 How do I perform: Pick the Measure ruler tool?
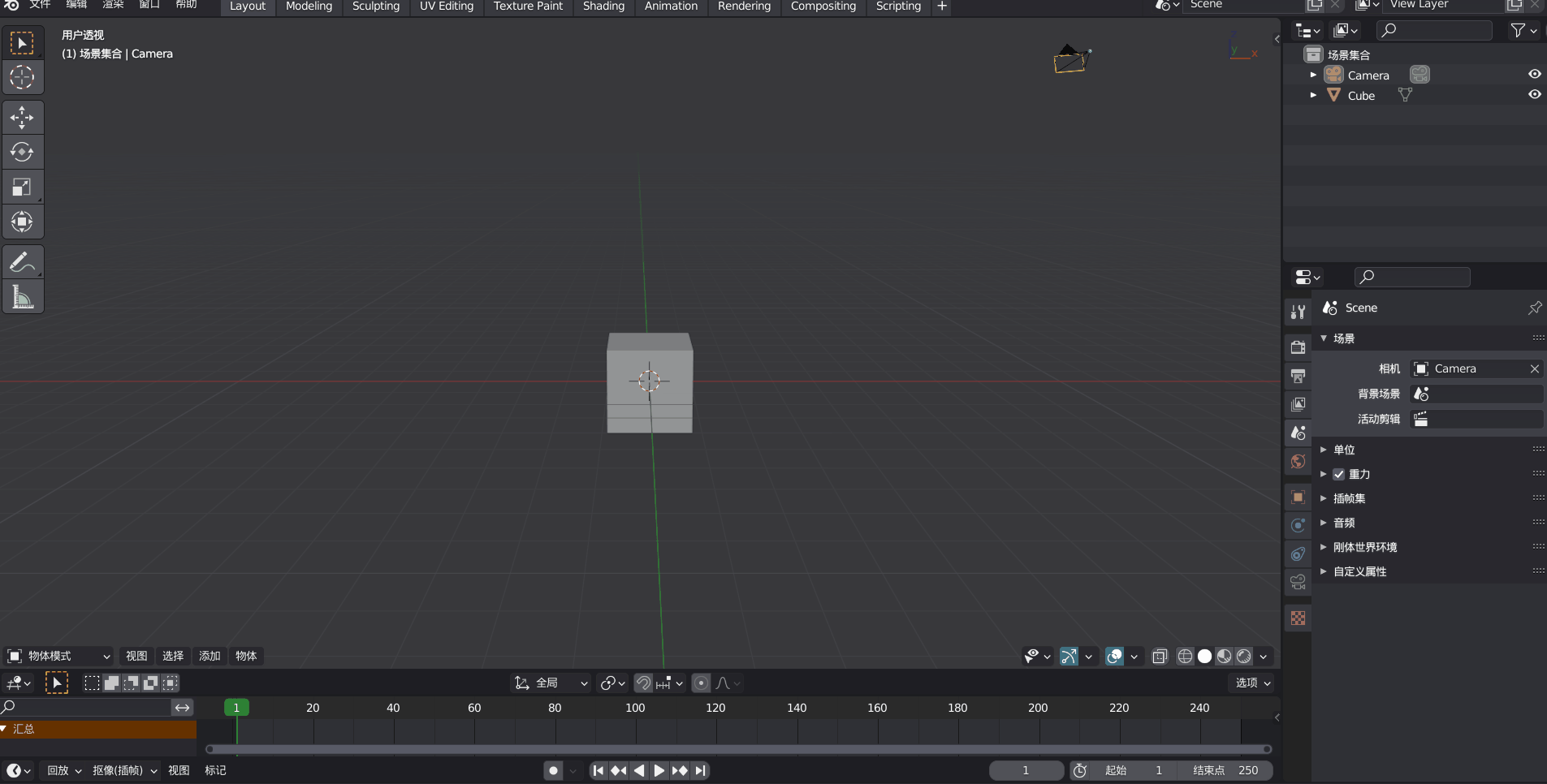[x=22, y=296]
